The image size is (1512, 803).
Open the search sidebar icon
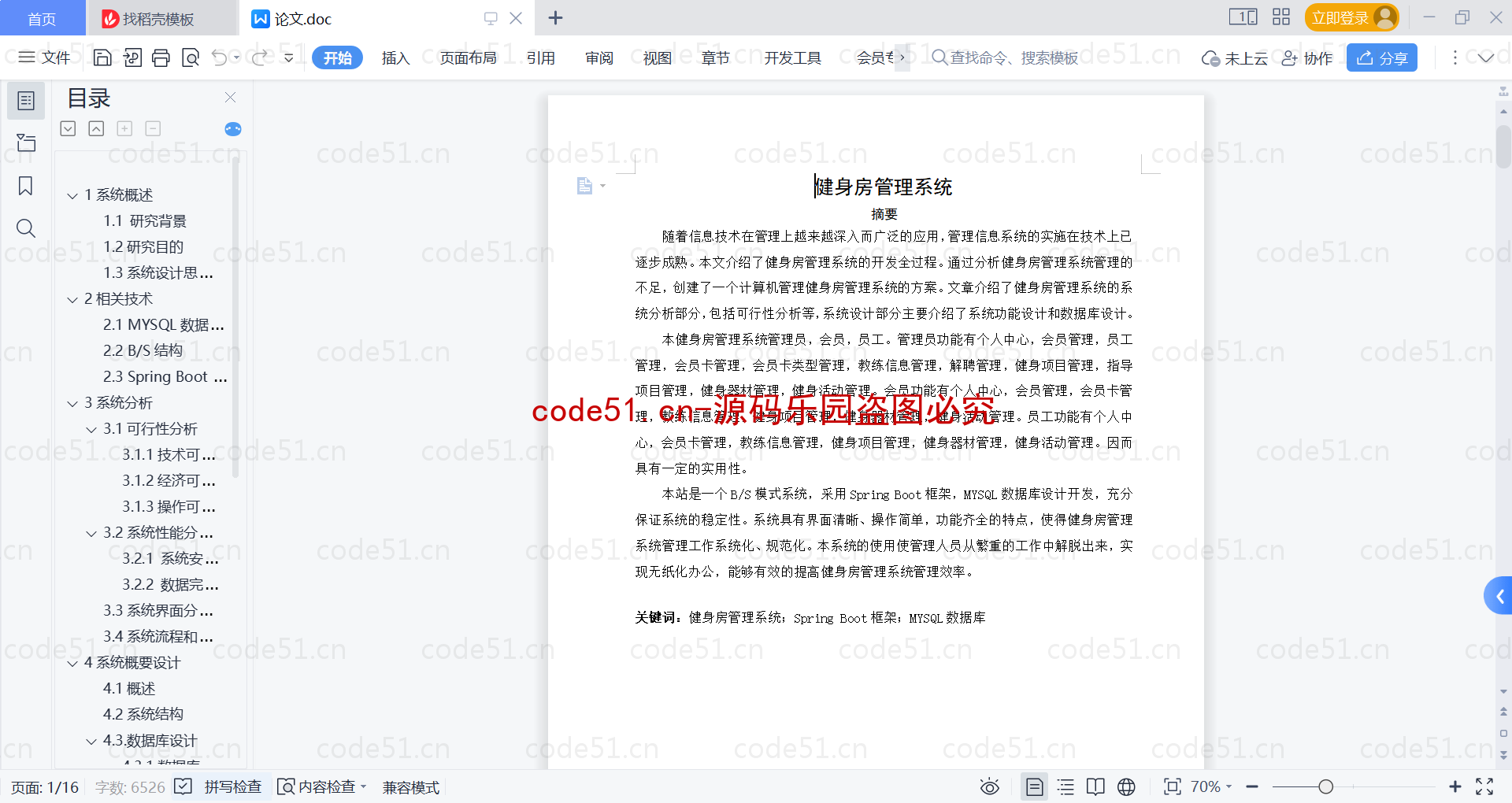coord(26,228)
